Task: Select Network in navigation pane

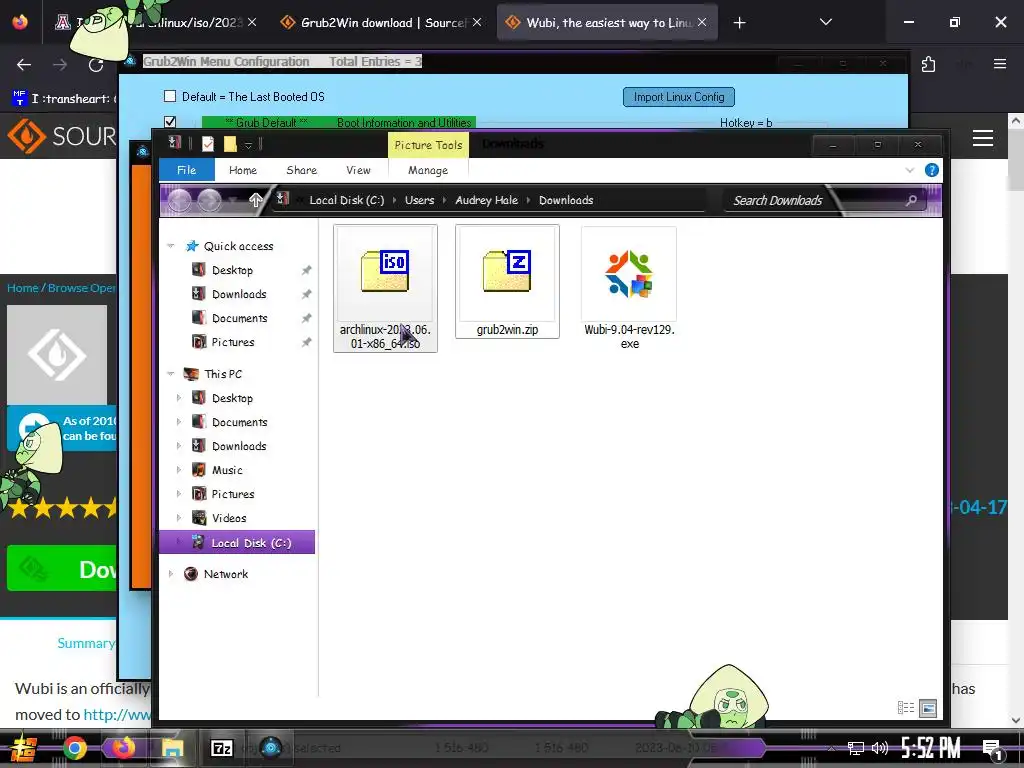Action: click(x=225, y=574)
